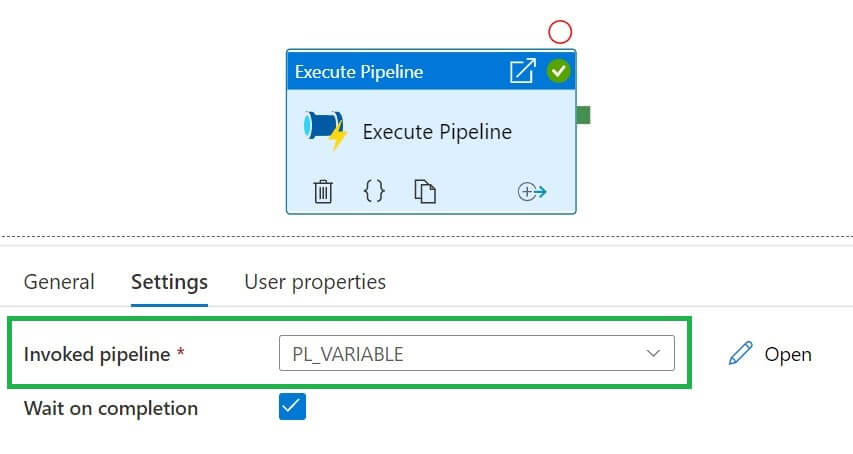Switch to the General tab

[59, 282]
